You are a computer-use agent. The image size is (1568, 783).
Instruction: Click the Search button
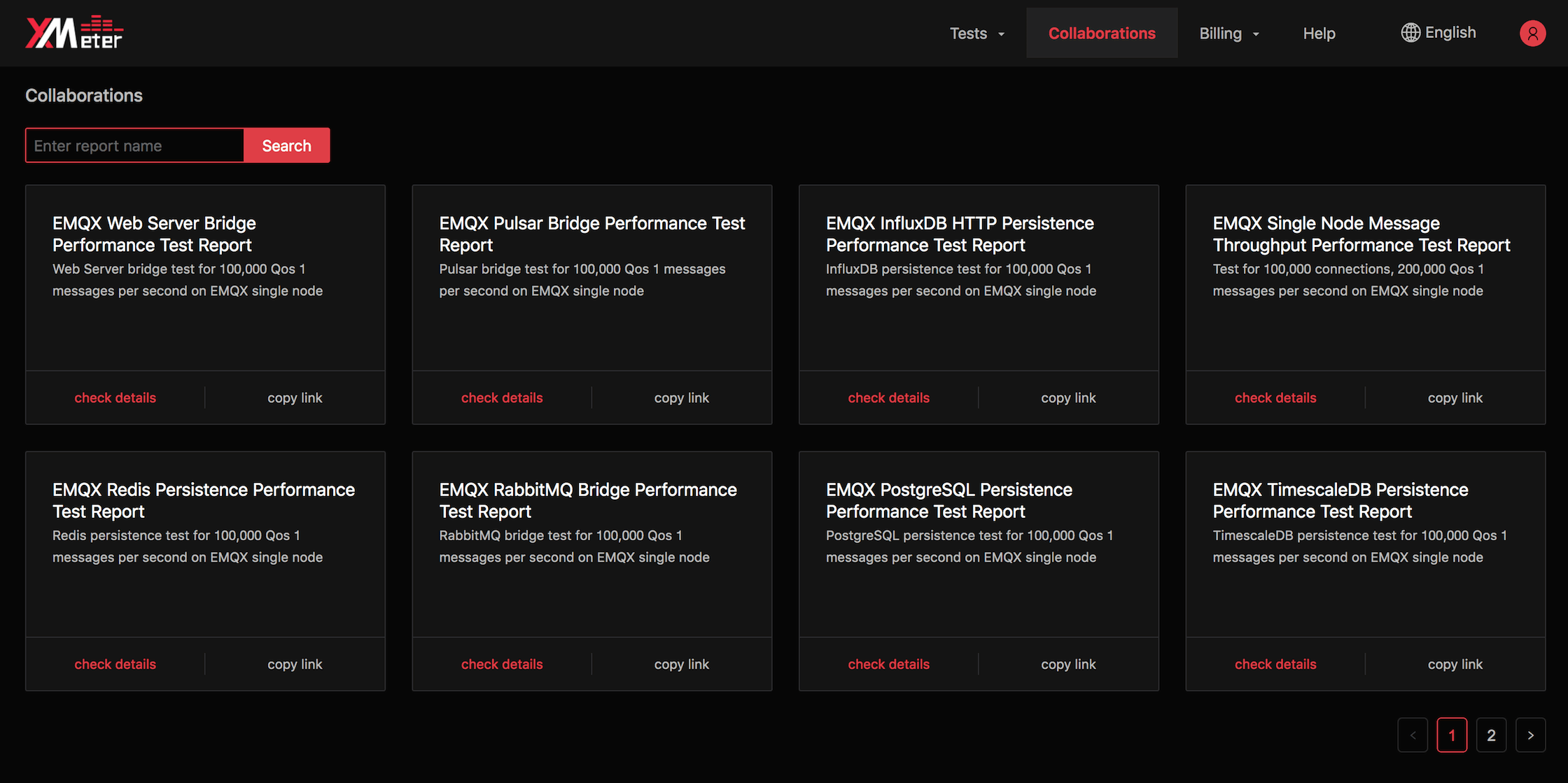point(286,146)
